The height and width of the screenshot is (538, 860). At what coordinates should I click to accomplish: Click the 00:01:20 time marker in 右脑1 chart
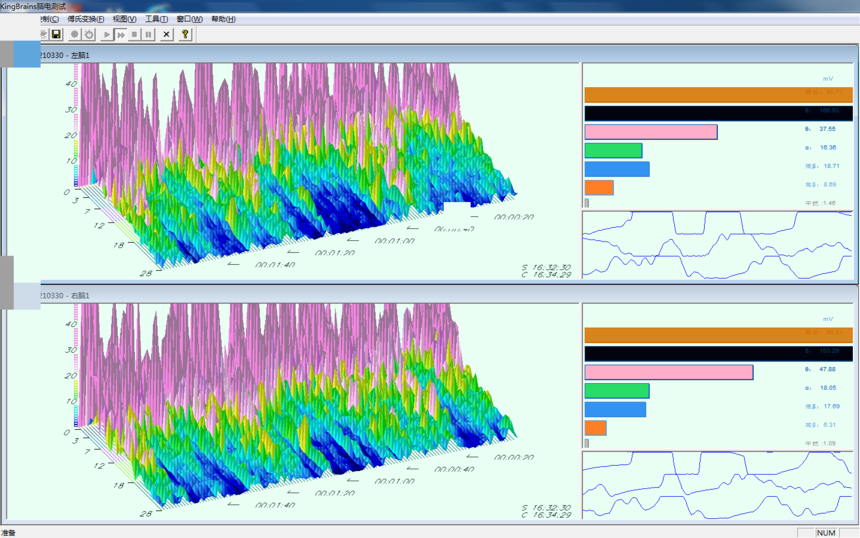pyautogui.click(x=335, y=494)
